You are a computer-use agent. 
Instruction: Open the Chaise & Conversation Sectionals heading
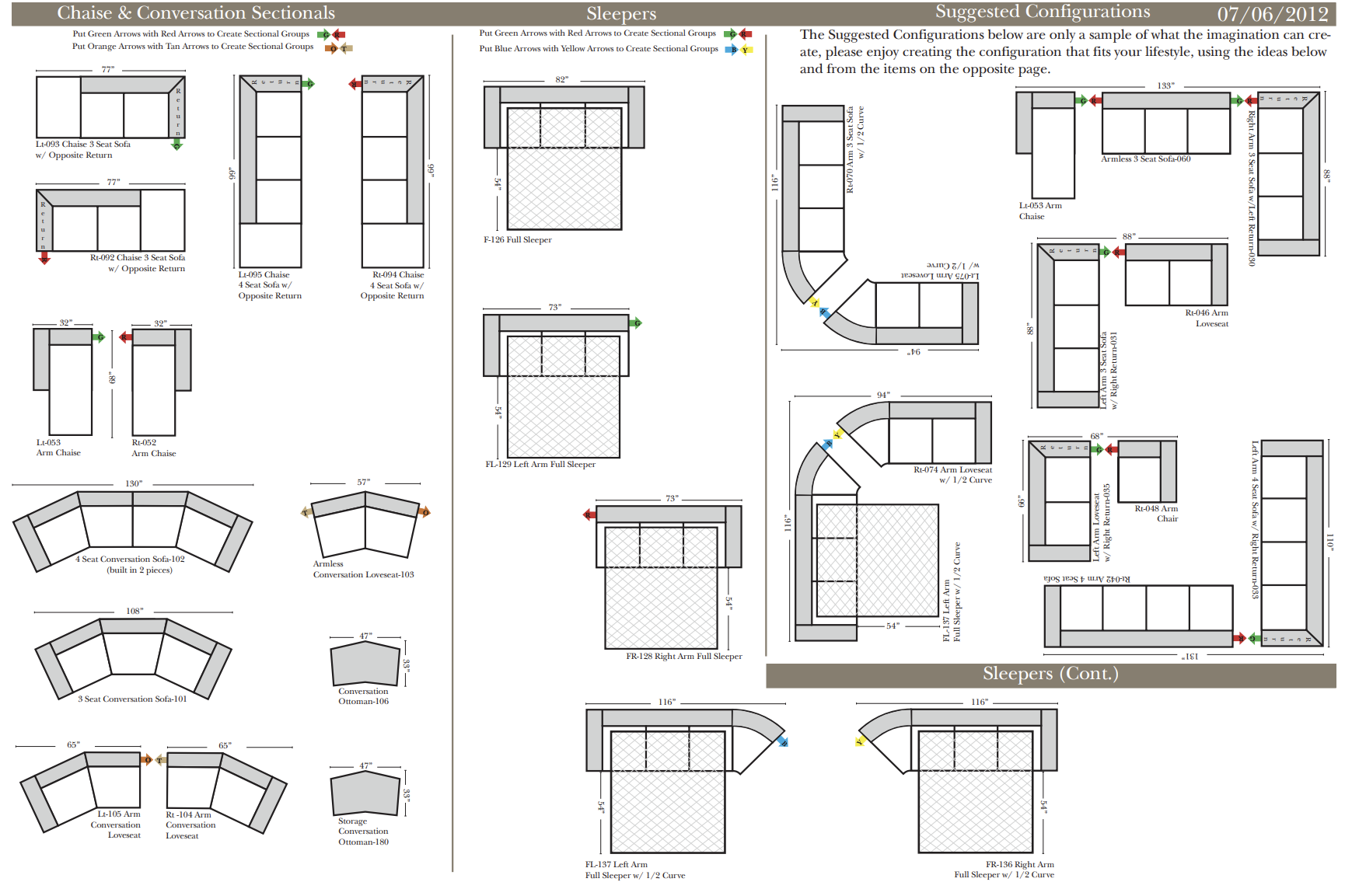[196, 13]
